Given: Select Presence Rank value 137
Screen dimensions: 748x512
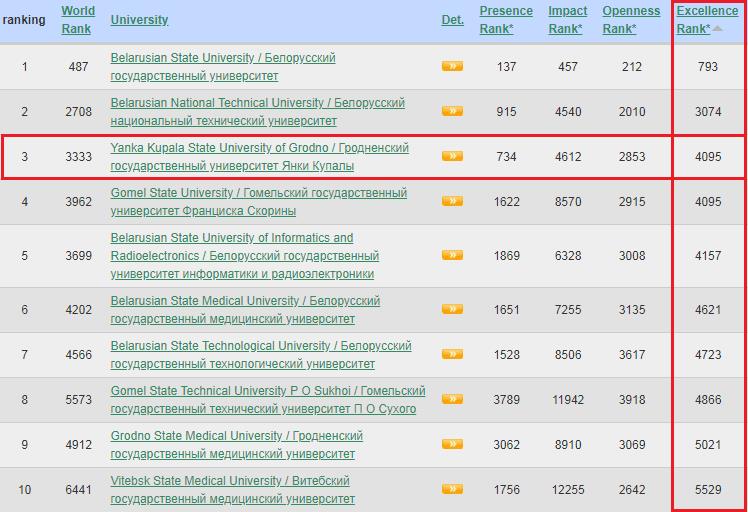Looking at the screenshot, I should 506,67.
